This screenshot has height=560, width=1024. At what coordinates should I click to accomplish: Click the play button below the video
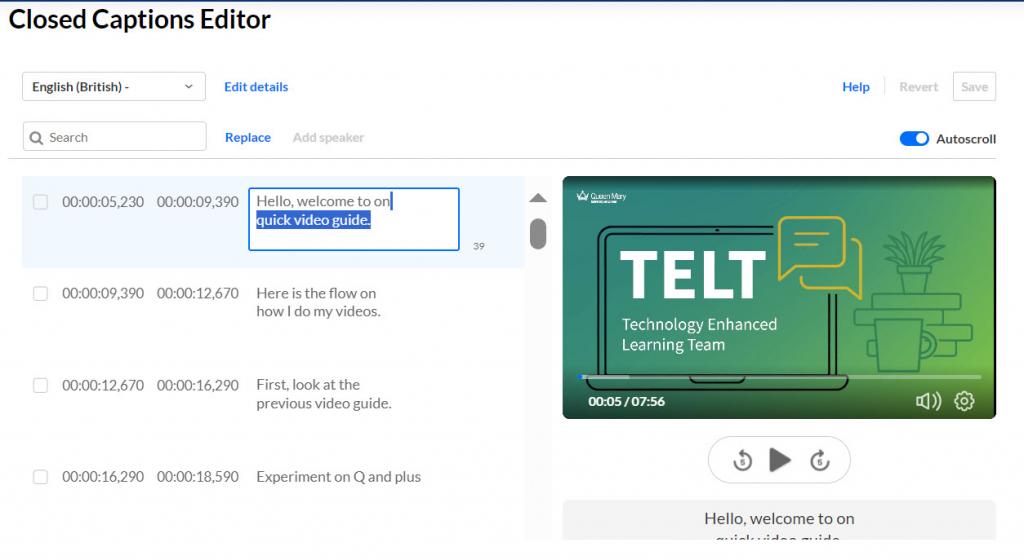click(x=780, y=460)
